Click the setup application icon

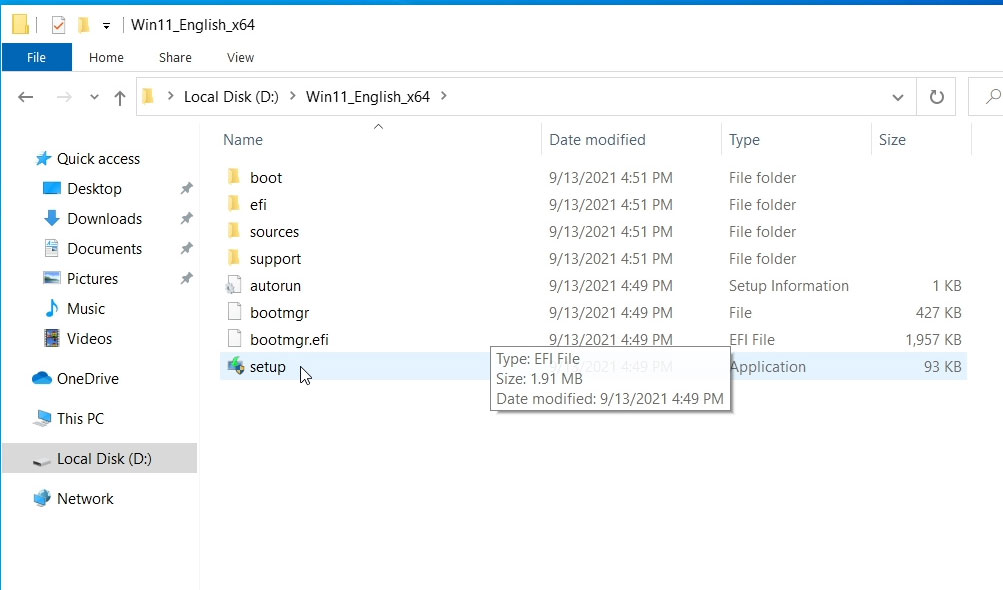[235, 367]
